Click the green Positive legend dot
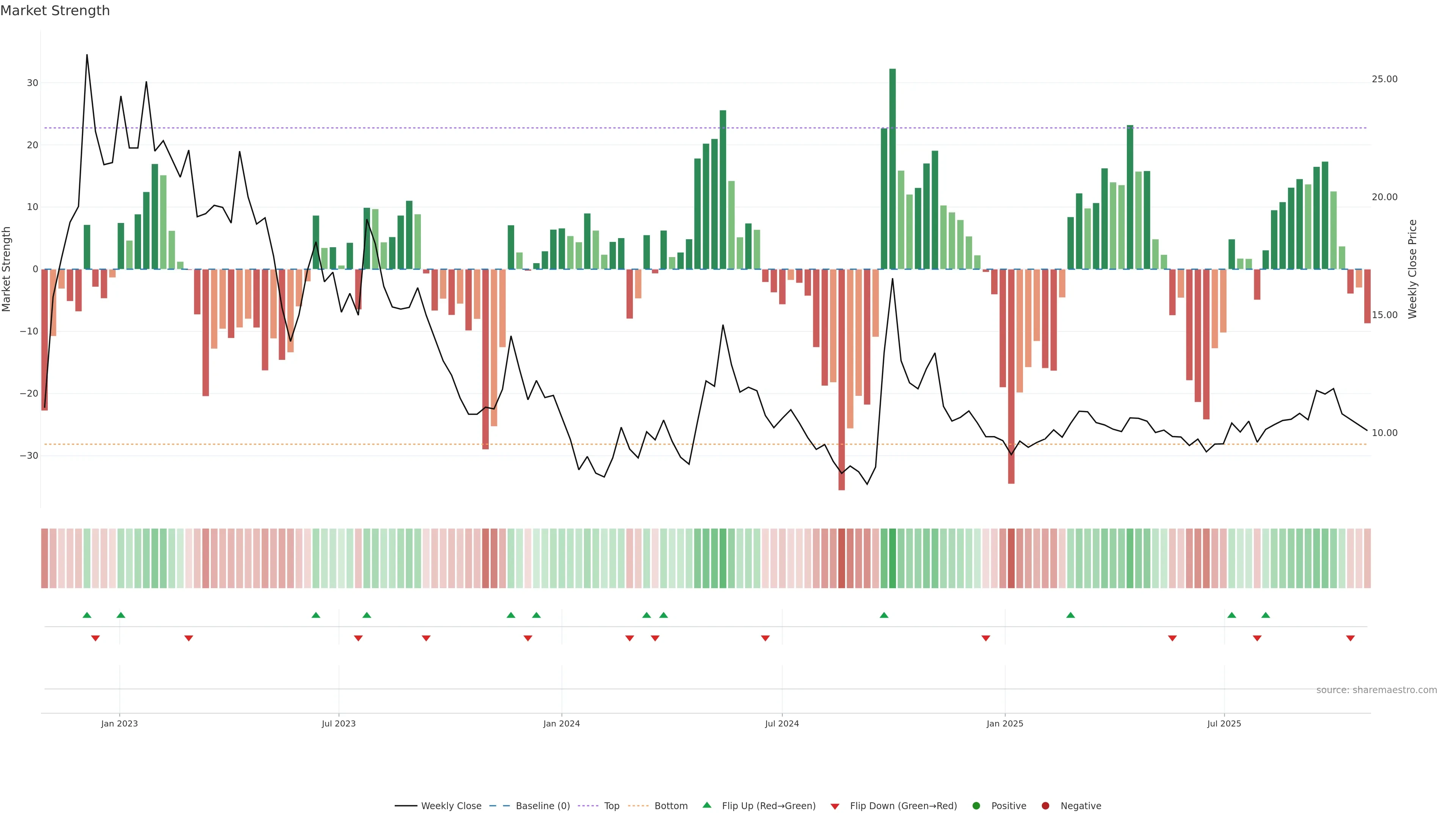 point(976,806)
